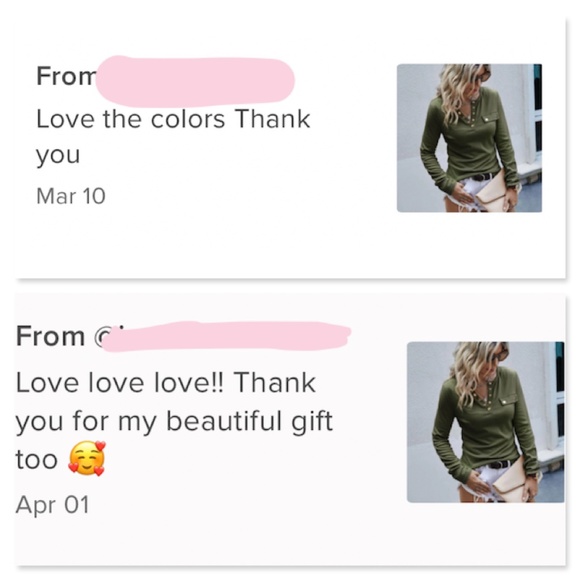Select the redacted username in first review

click(x=195, y=80)
